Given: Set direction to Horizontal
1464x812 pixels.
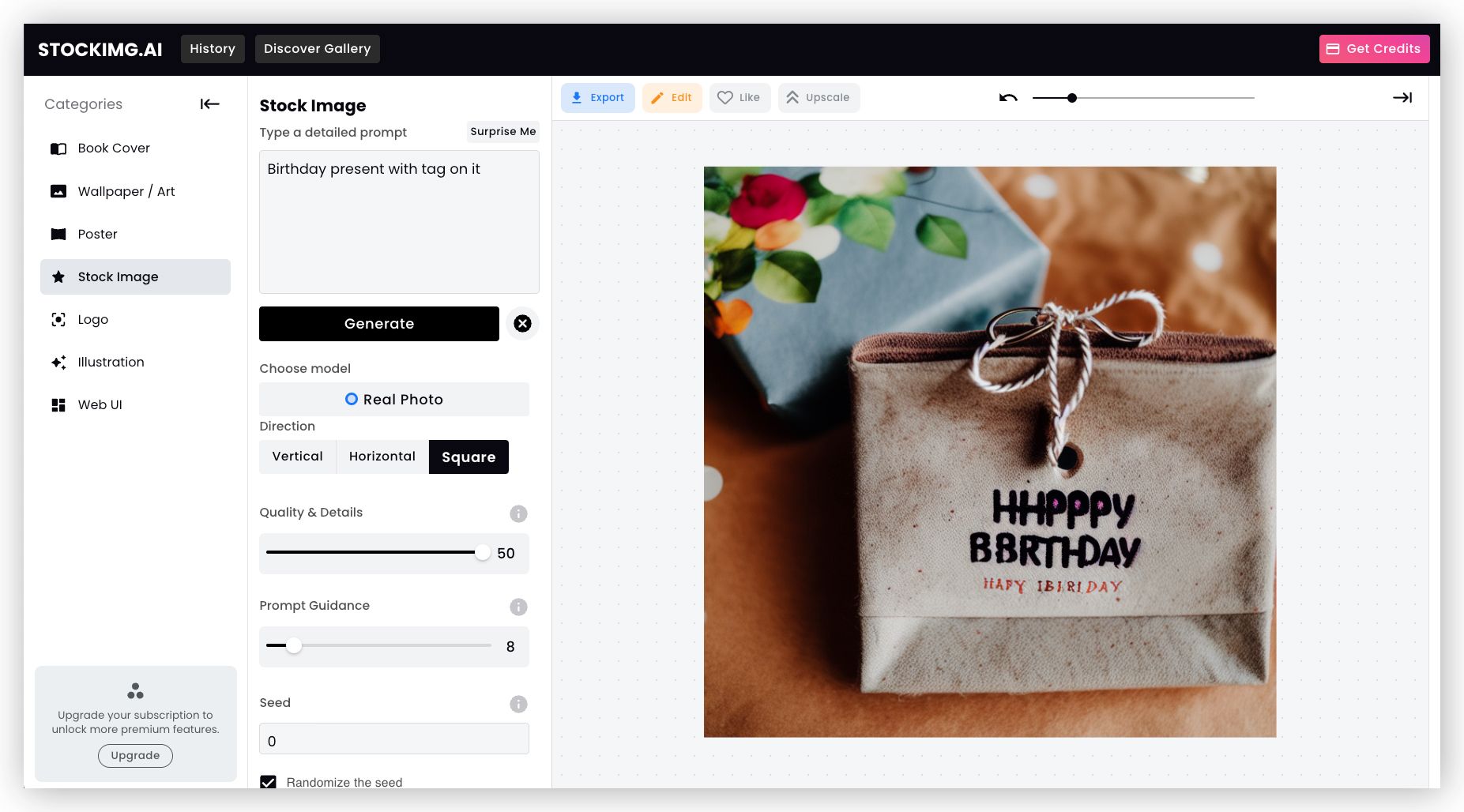Looking at the screenshot, I should [x=382, y=457].
